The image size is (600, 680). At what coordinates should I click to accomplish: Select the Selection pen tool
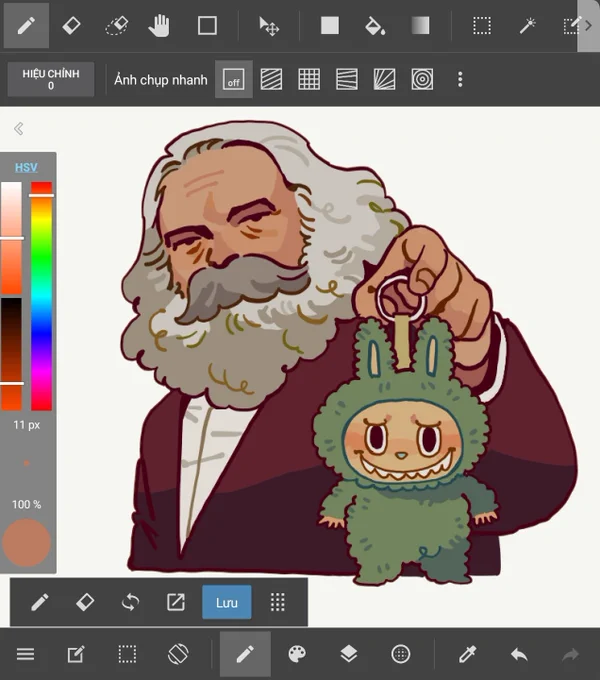(x=571, y=25)
